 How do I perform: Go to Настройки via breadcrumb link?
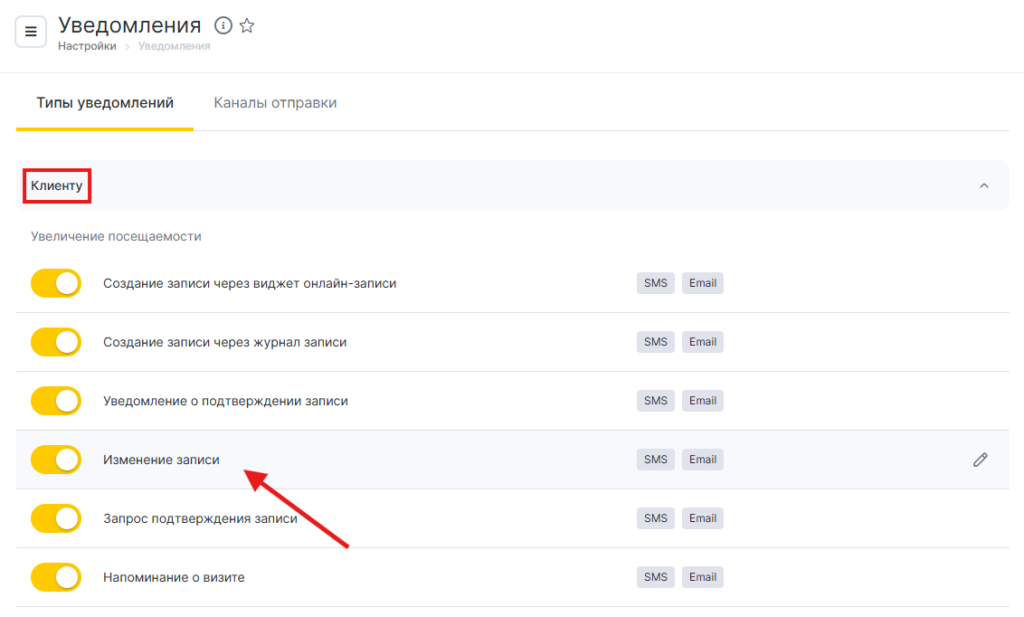pyautogui.click(x=87, y=46)
